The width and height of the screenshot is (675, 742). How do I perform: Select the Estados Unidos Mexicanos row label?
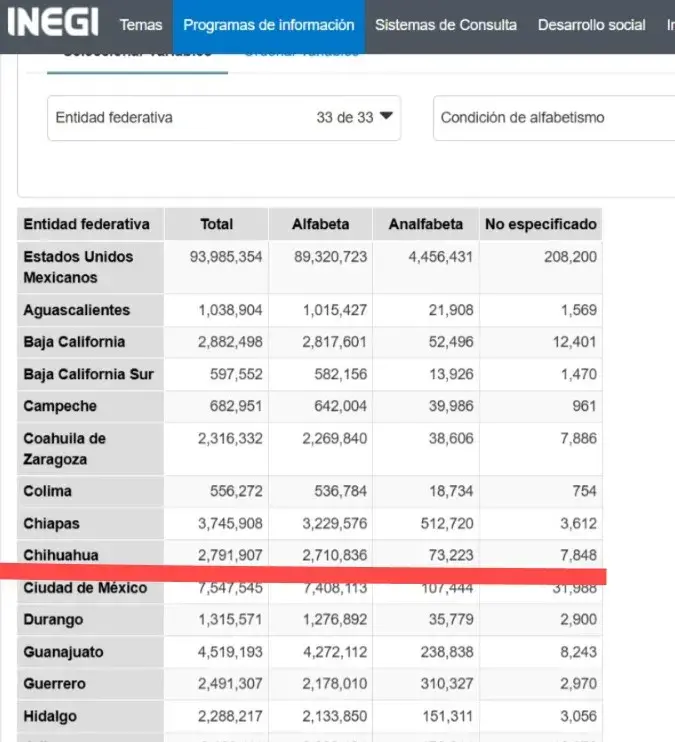point(78,266)
